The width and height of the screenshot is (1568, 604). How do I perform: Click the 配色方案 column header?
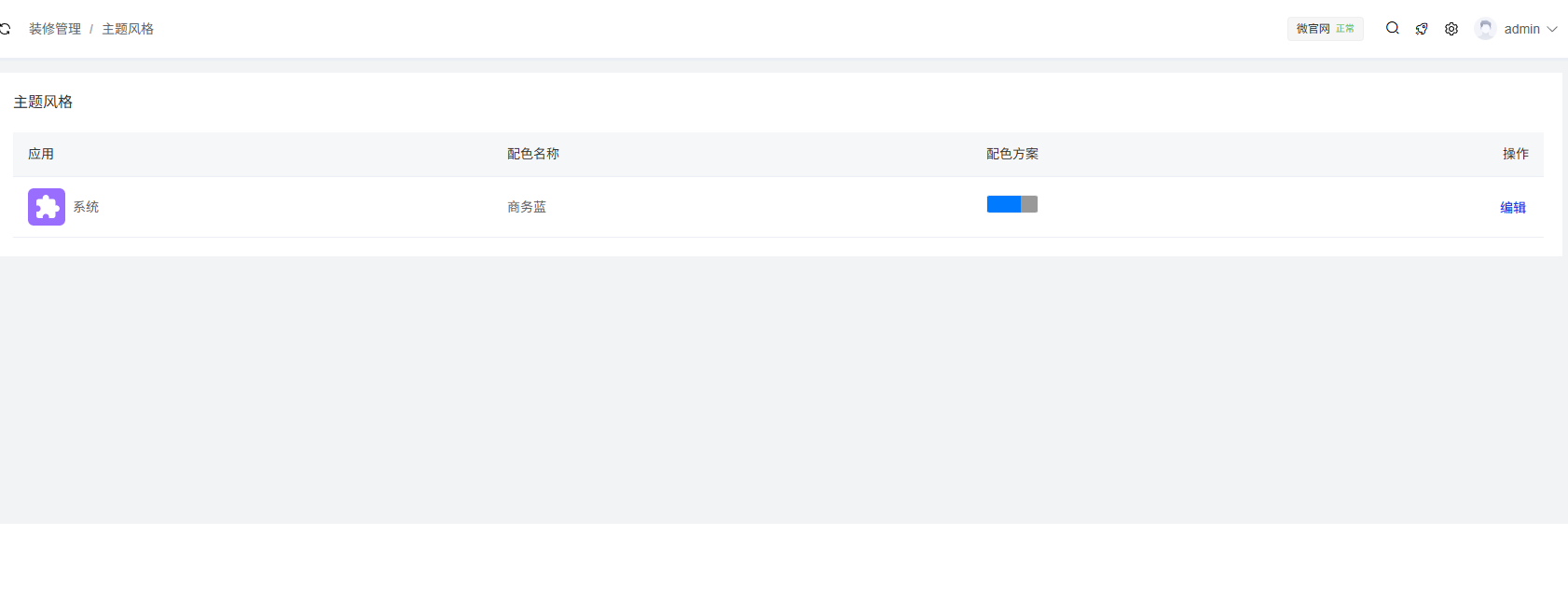(1012, 154)
